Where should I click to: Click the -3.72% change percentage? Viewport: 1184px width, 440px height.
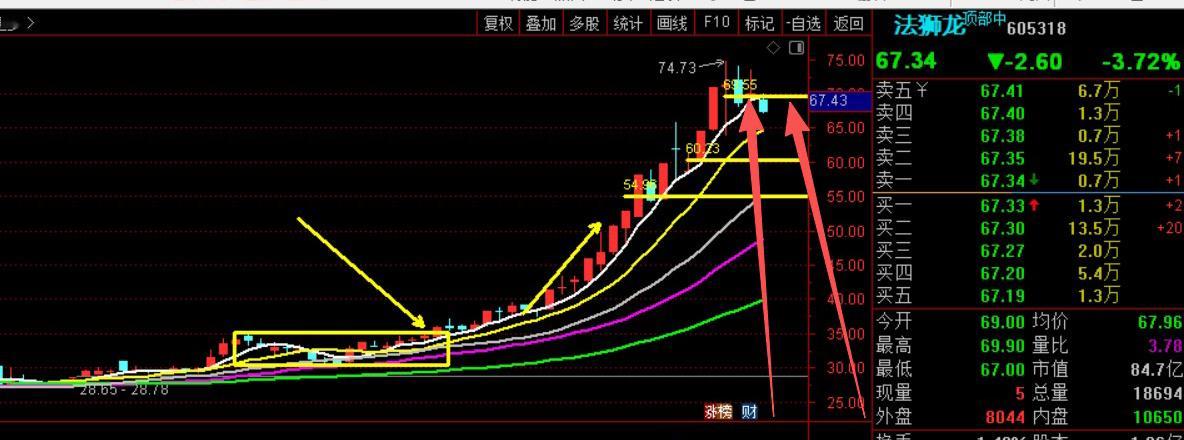pyautogui.click(x=1143, y=61)
